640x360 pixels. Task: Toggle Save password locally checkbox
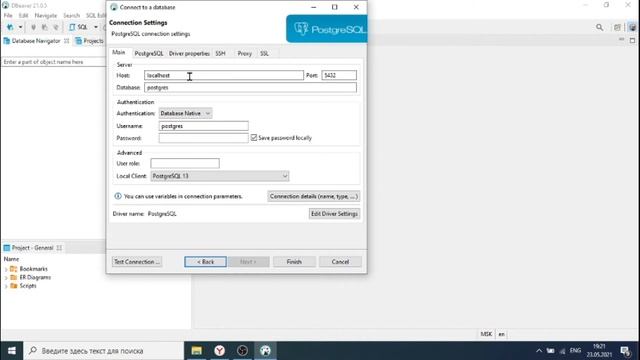[x=254, y=138]
